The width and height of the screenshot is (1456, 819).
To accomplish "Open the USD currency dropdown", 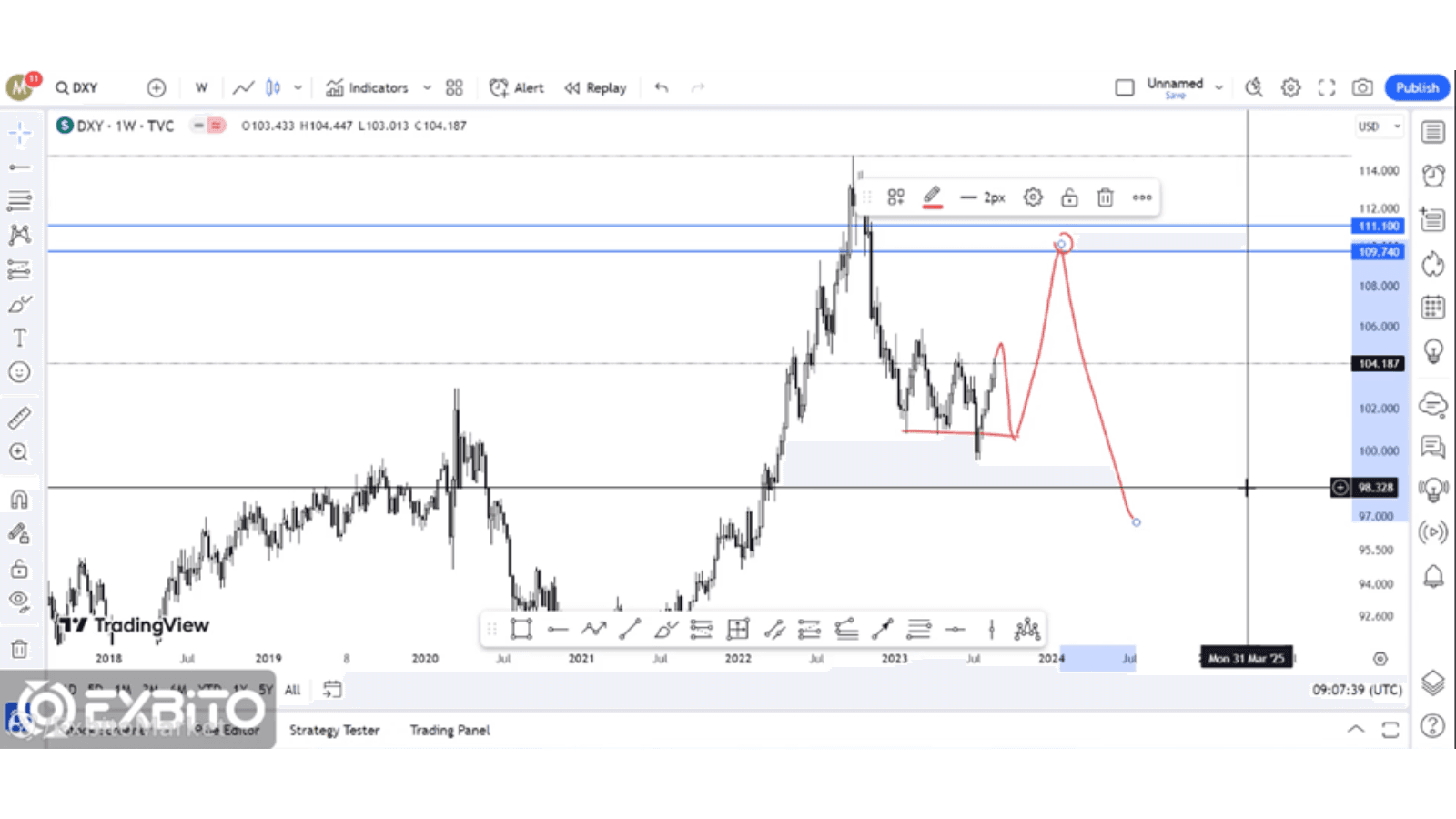I will pos(1380,126).
